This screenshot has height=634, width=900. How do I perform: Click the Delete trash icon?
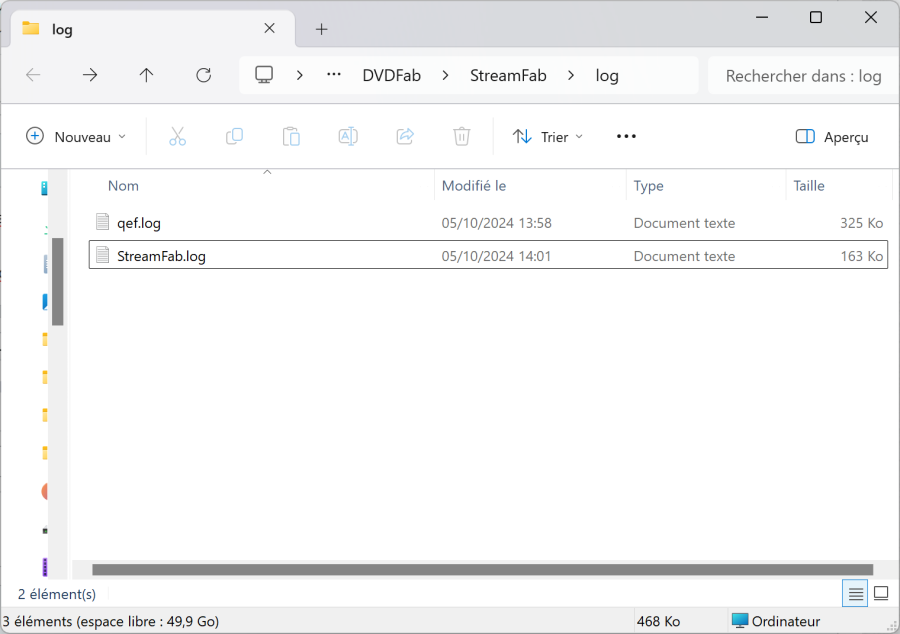pyautogui.click(x=461, y=137)
